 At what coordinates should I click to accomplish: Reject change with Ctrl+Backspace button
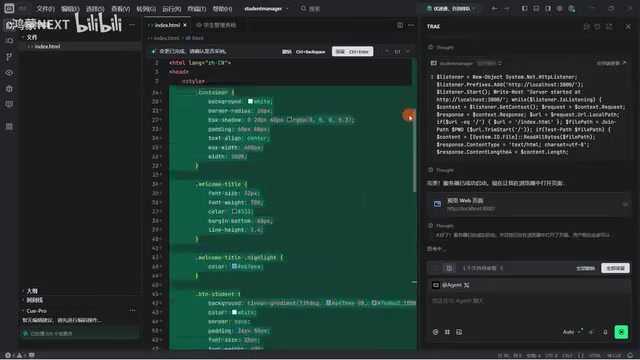tap(304, 51)
